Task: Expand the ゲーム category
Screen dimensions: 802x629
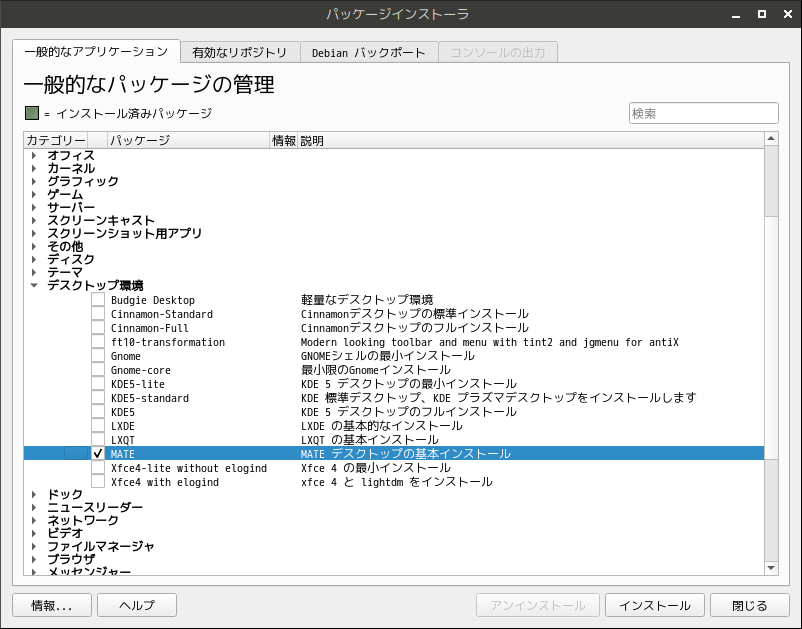Action: 34,194
